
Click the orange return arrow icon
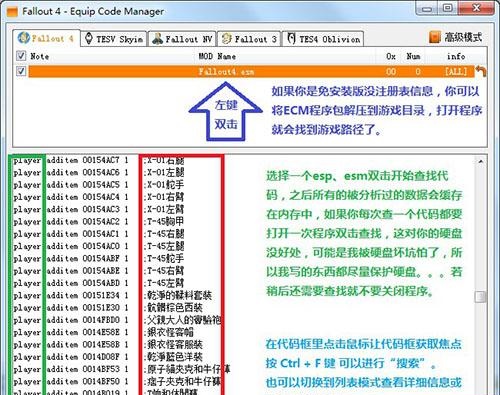[480, 71]
